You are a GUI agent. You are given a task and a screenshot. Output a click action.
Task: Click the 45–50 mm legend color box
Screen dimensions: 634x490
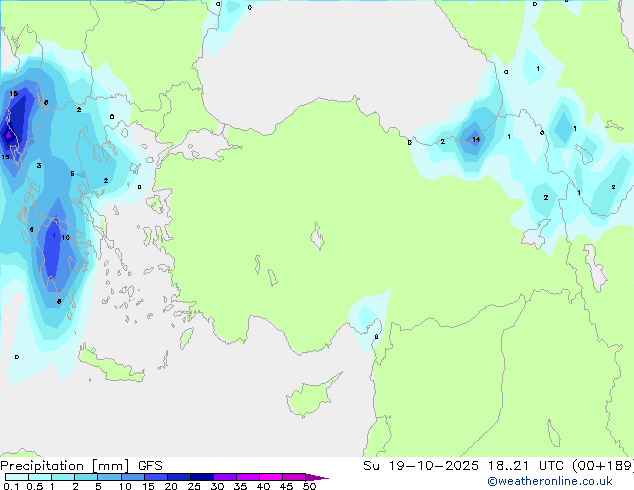click(x=294, y=477)
